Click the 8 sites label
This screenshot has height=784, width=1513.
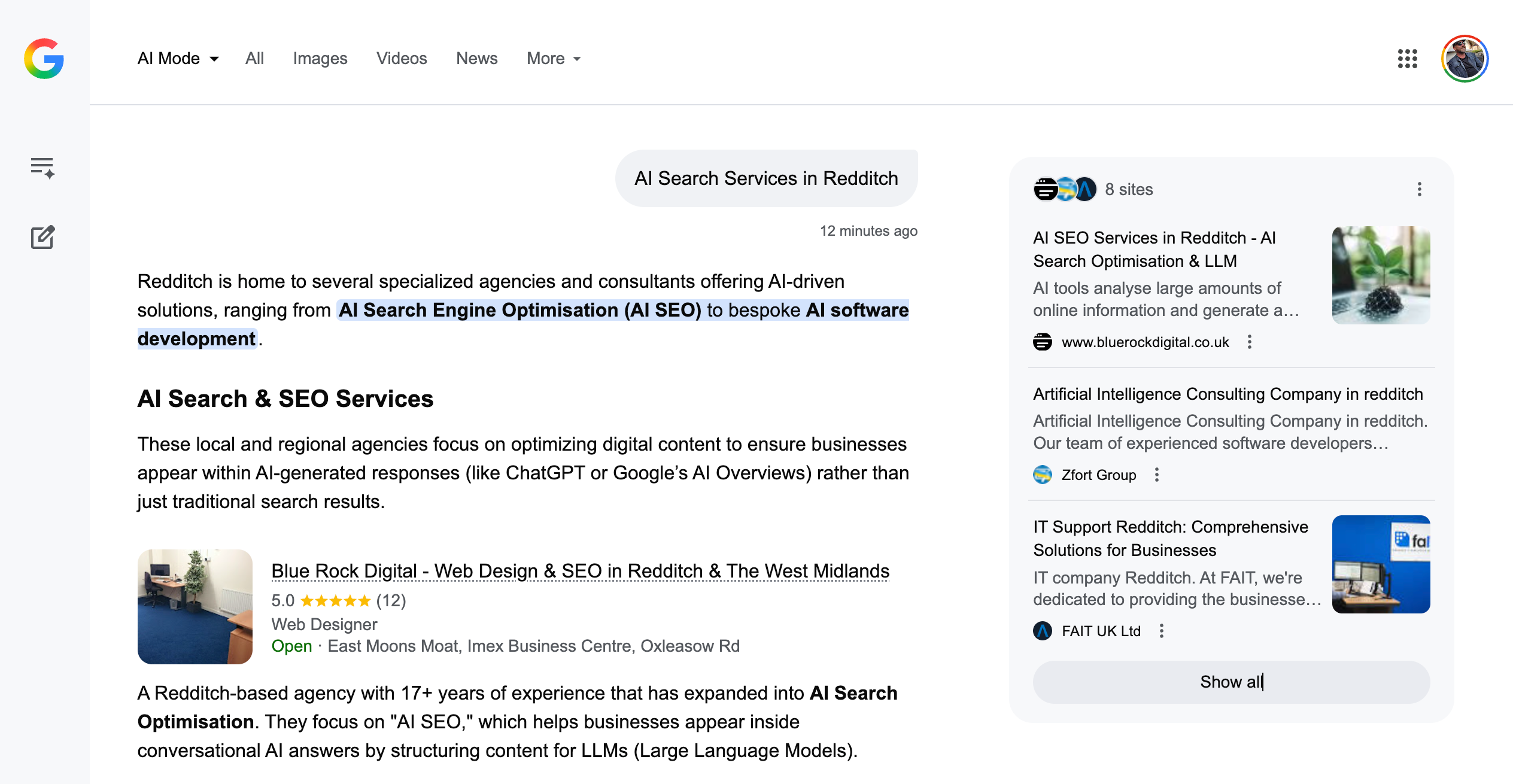[x=1128, y=189]
